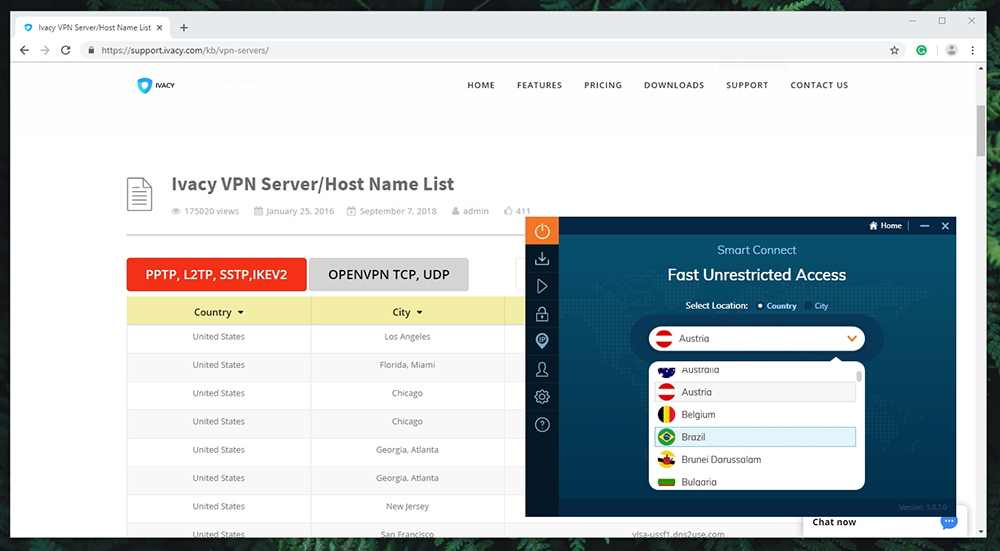
Task: Minimize the Ivacy app window
Action: point(925,226)
